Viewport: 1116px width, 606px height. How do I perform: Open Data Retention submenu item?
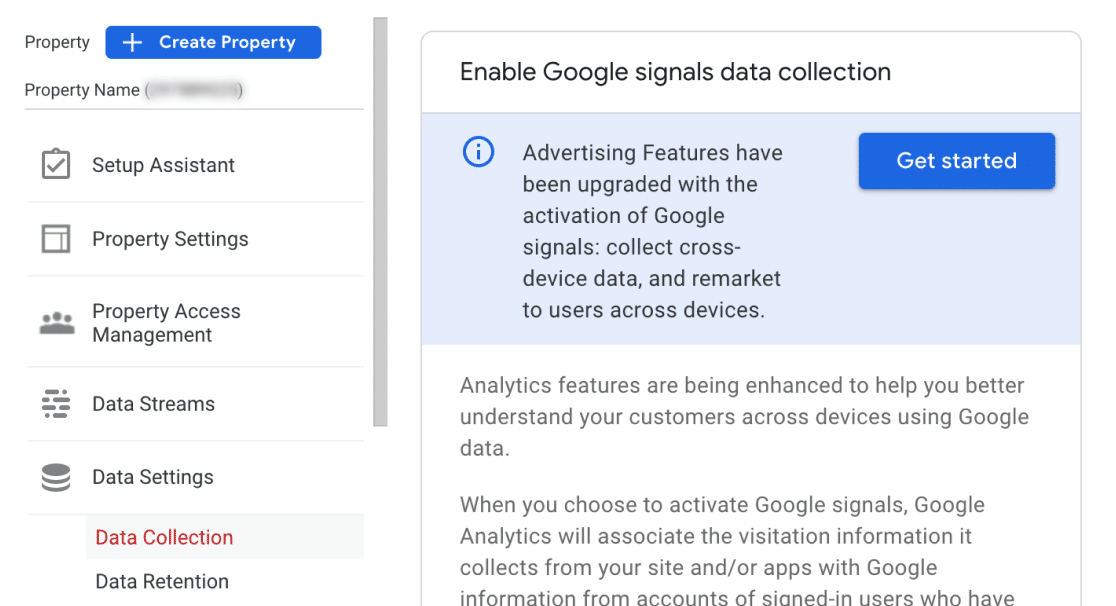pos(162,581)
